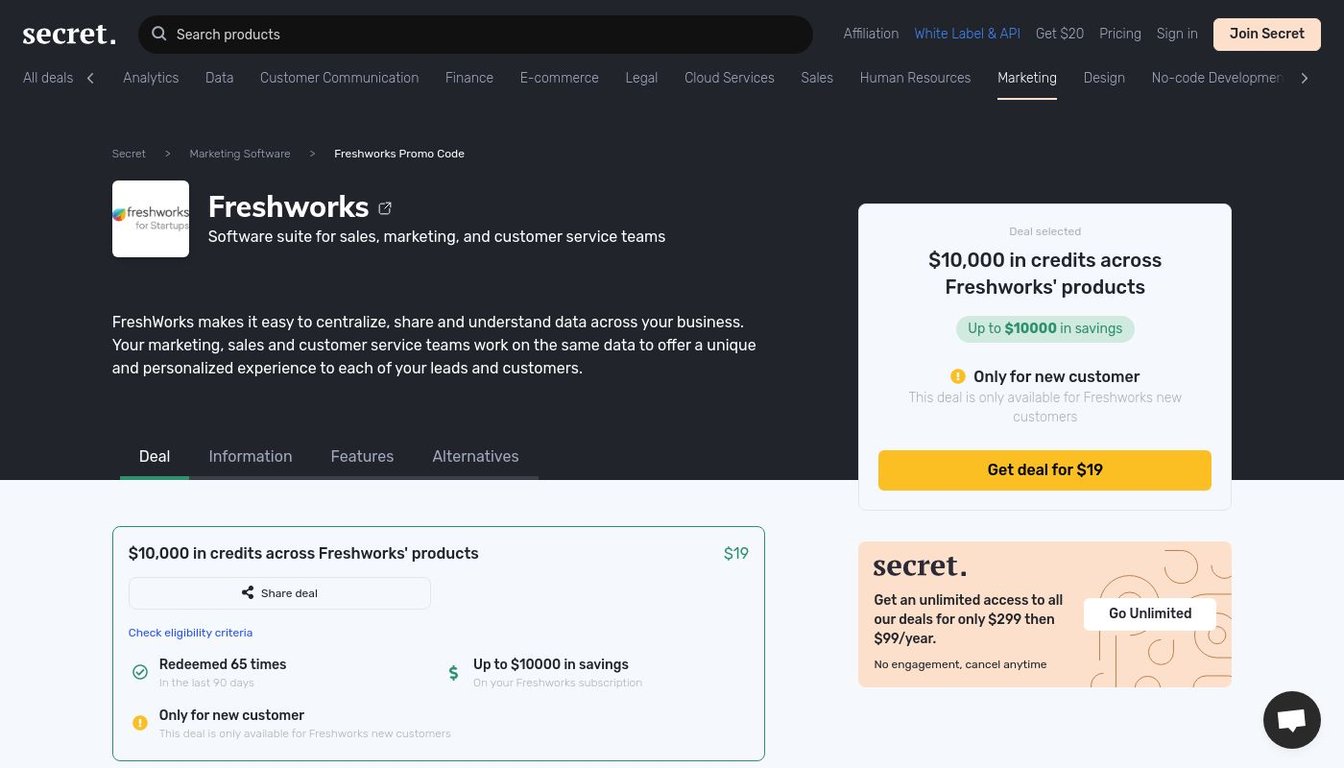Switch to the Deal tab
Screen dimensions: 1344x768
pos(154,456)
